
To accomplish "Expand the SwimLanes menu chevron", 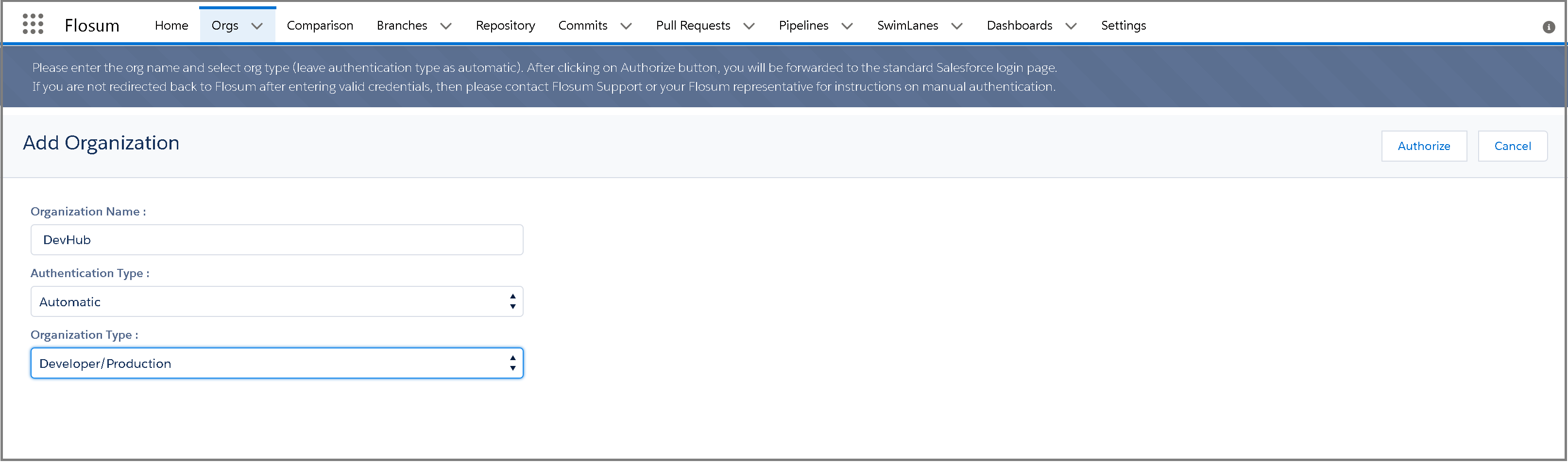I will (956, 26).
